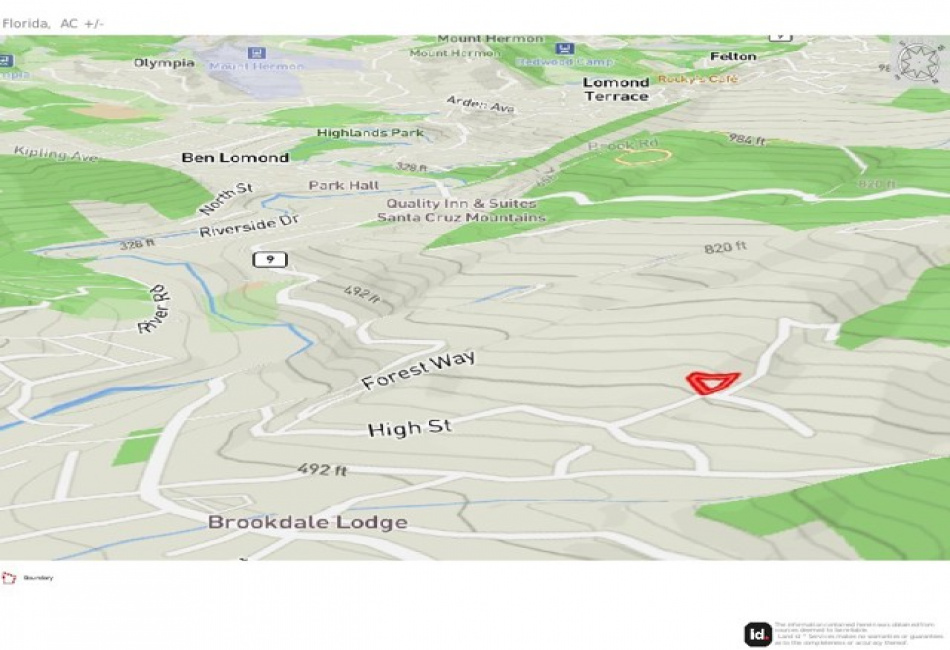Click the Rocky's Cafe label
The image size is (950, 650).
697,79
